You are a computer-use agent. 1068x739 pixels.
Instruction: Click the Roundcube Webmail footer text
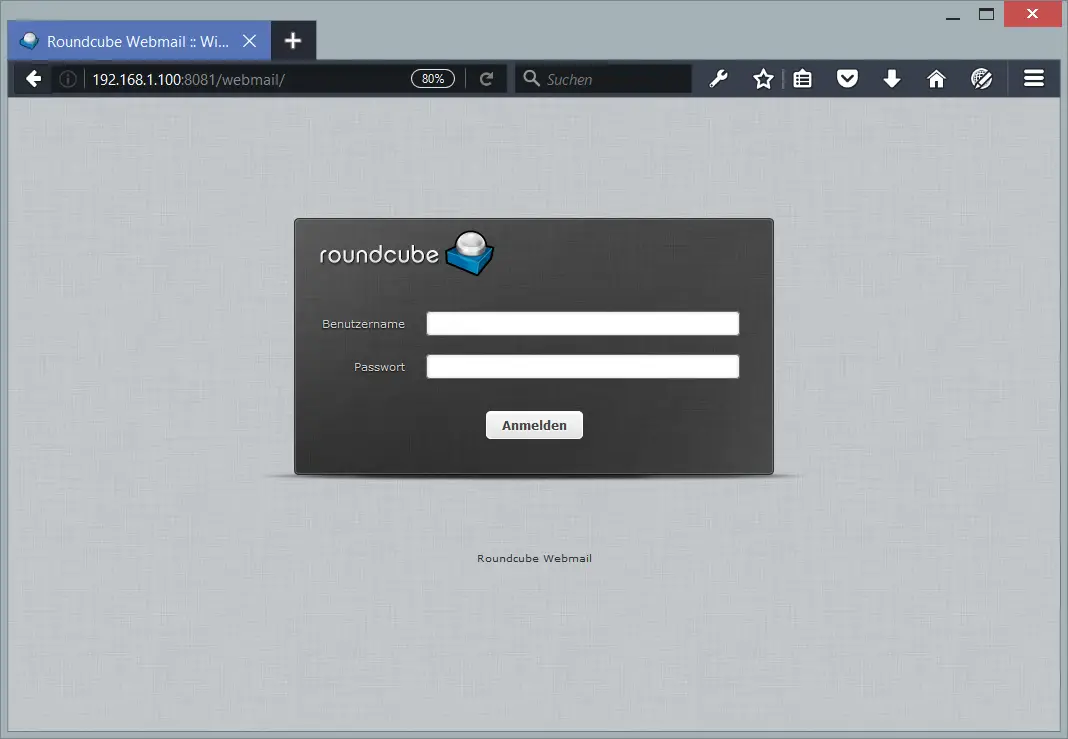point(534,559)
